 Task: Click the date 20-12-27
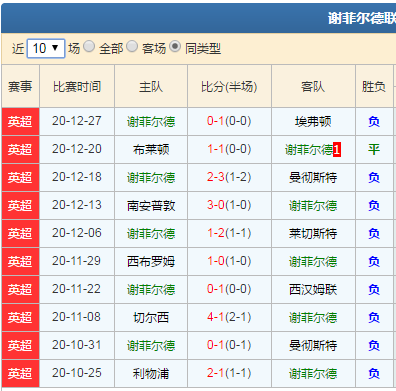77,121
